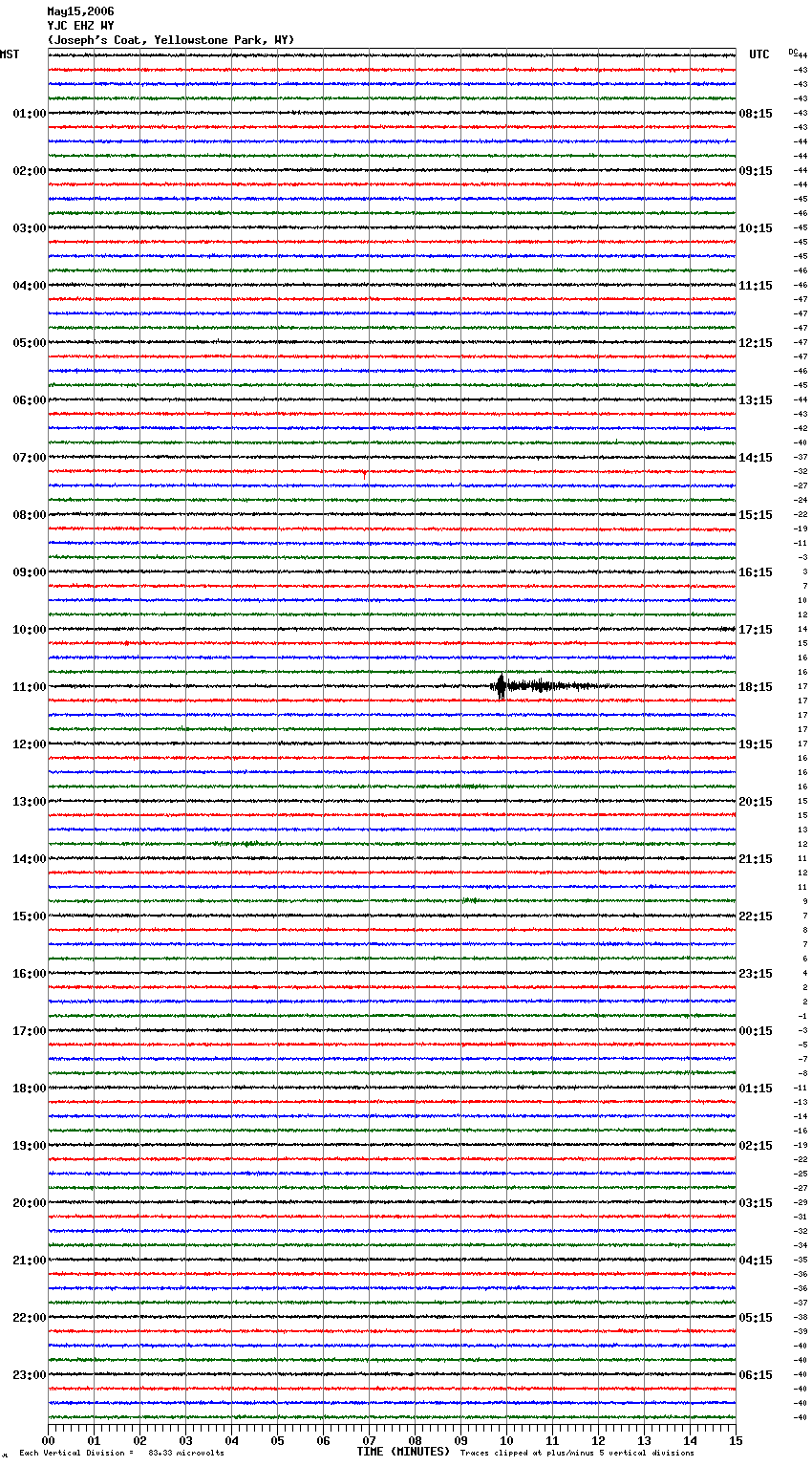Click the 06:00 MST time label
812x1466 pixels.
[x=30, y=400]
